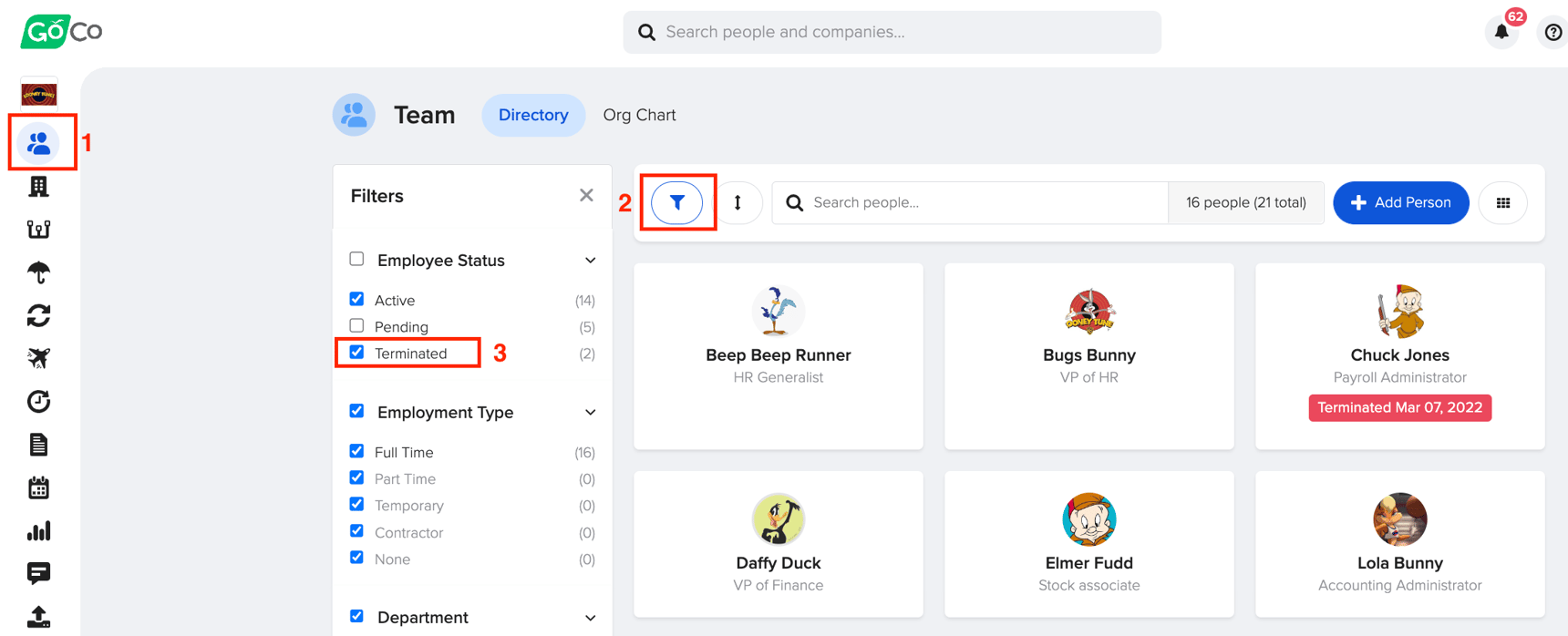Uncheck the Part Time checkbox
Viewport: 1568px width, 636px height.
pyautogui.click(x=356, y=477)
